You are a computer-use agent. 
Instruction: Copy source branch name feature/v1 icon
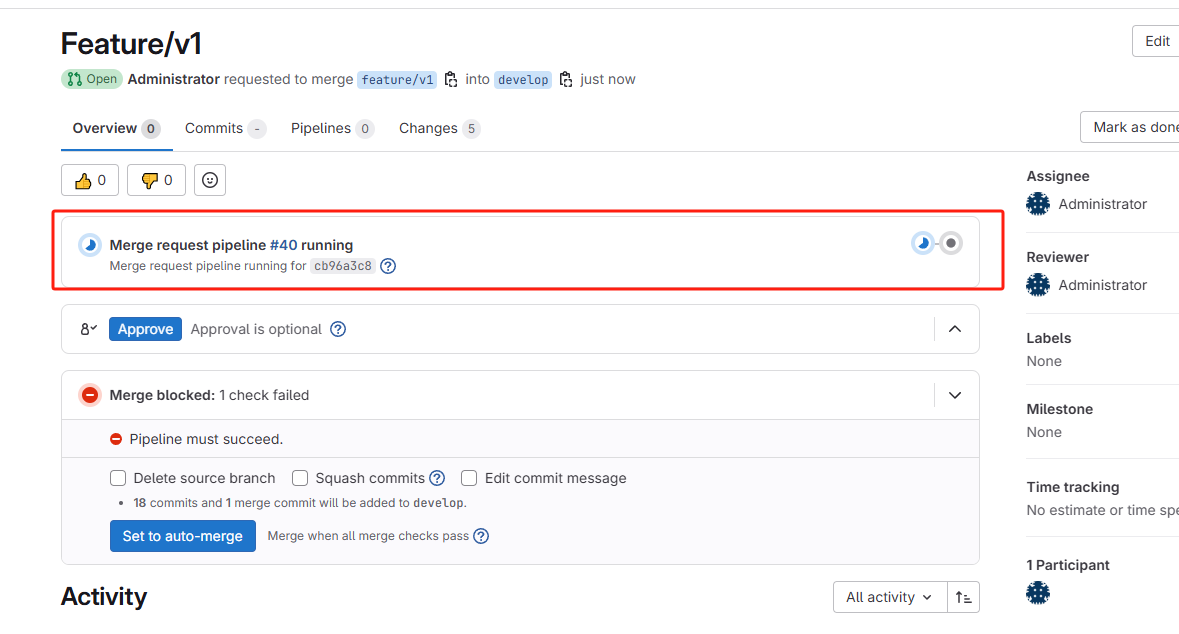pyautogui.click(x=450, y=80)
